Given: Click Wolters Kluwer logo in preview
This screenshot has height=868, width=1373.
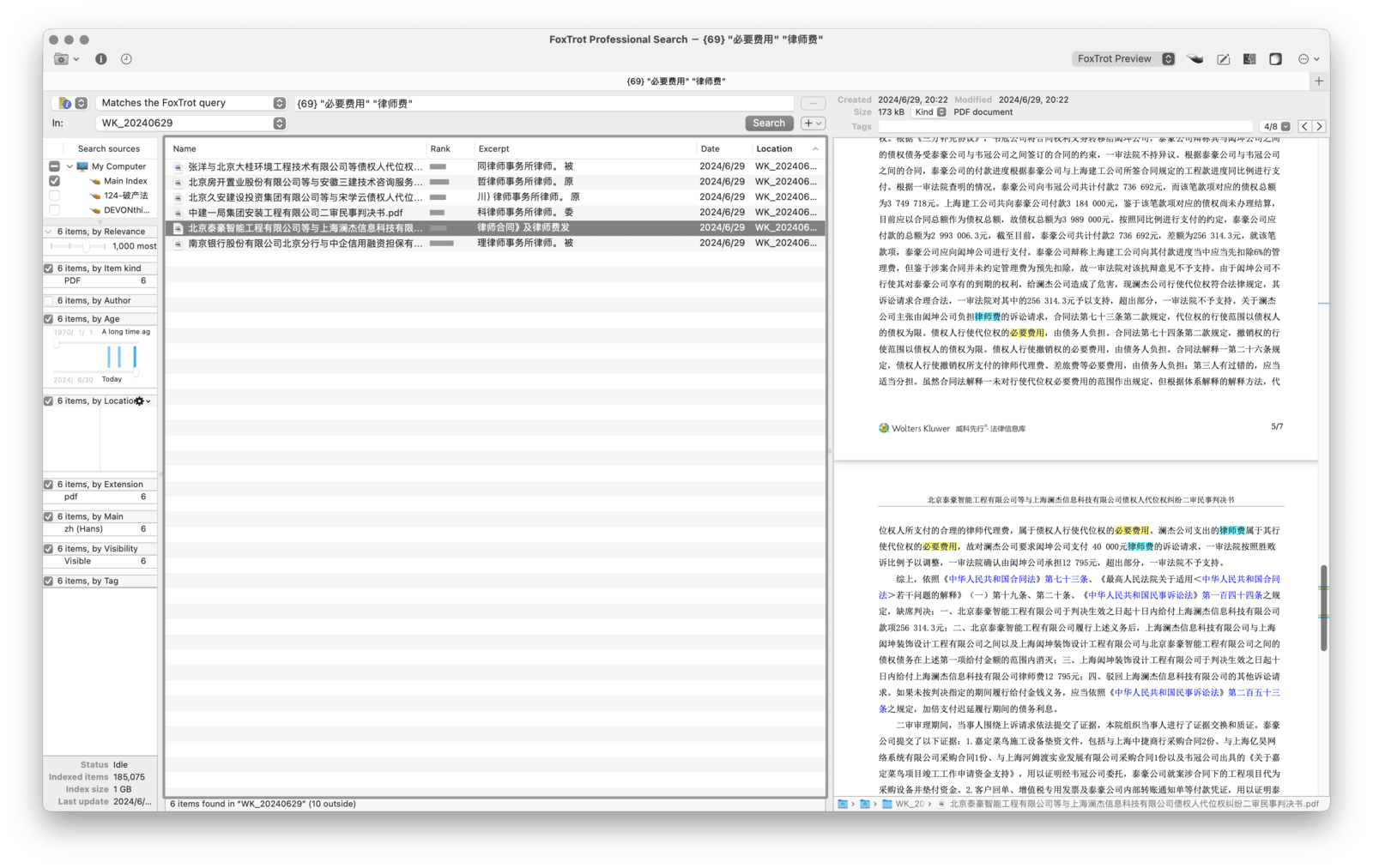Looking at the screenshot, I should (x=914, y=428).
